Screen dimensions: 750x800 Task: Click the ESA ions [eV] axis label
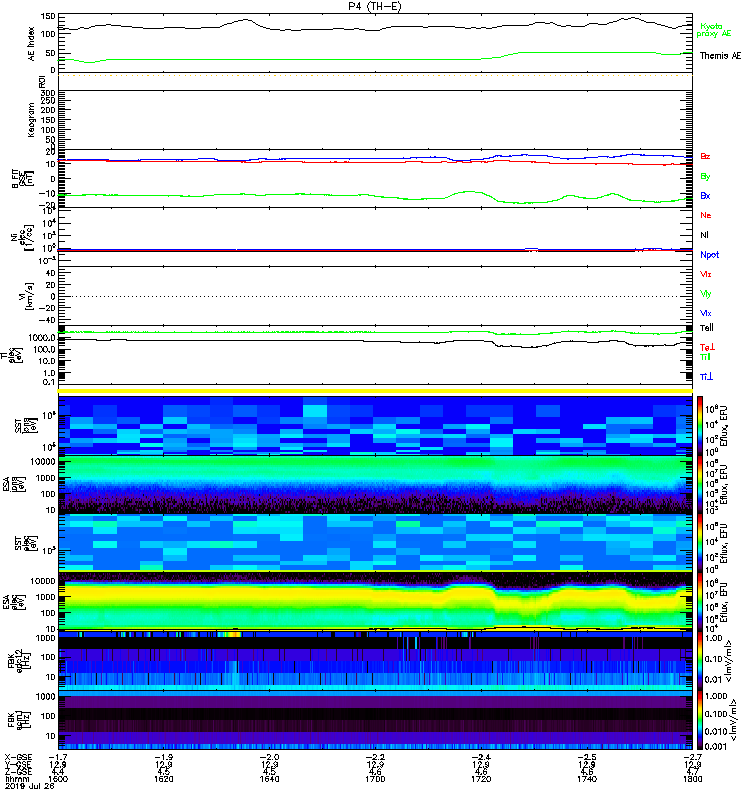[14, 485]
